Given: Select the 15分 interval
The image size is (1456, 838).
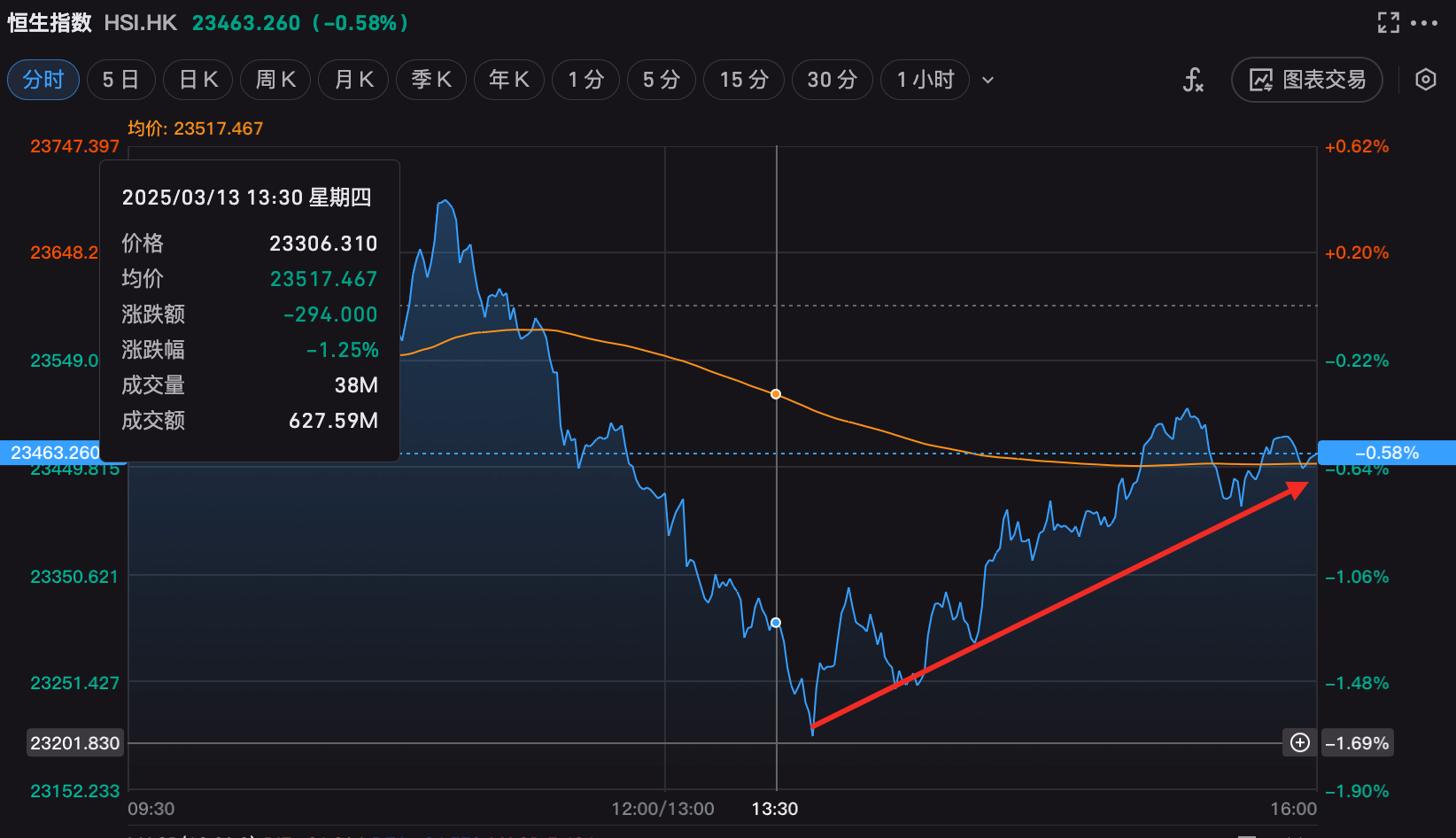Looking at the screenshot, I should (743, 81).
